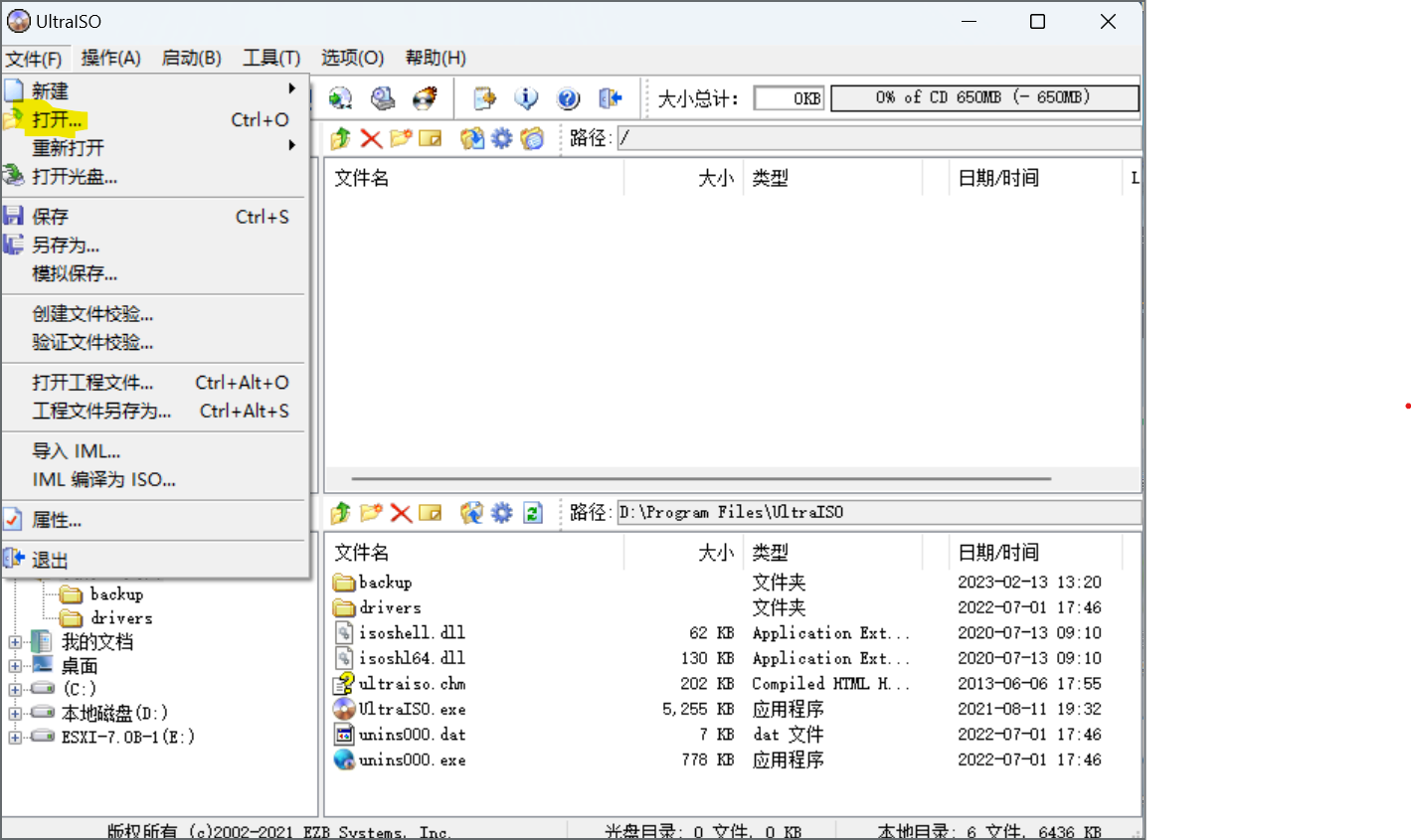Image resolution: width=1411 pixels, height=840 pixels.
Task: Click the burn CD image flame icon
Action: click(x=426, y=97)
